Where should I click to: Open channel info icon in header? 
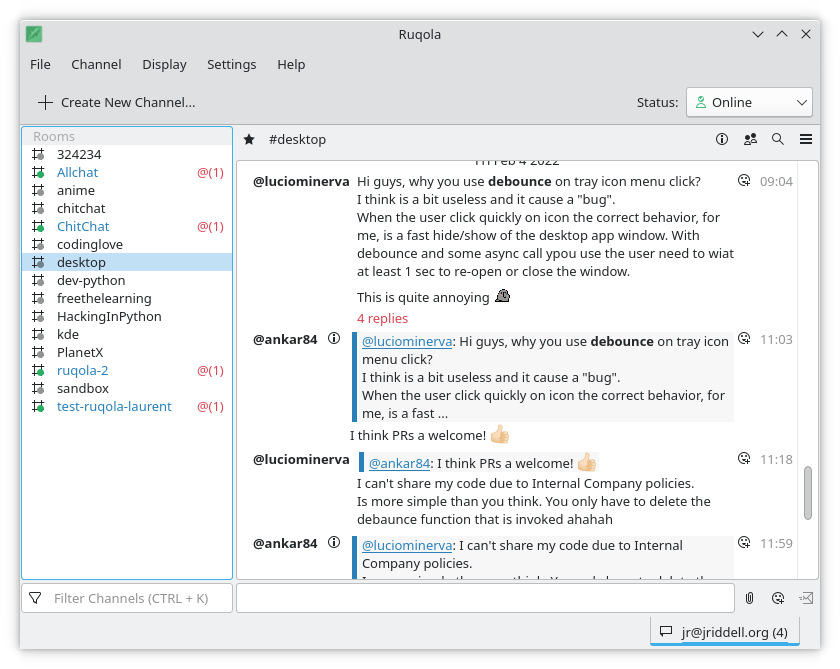point(722,140)
